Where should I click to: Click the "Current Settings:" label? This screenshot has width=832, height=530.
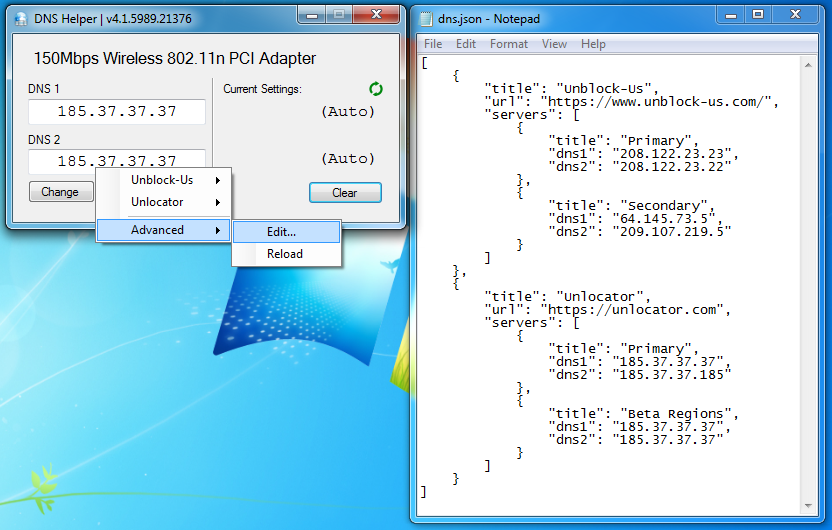point(262,89)
